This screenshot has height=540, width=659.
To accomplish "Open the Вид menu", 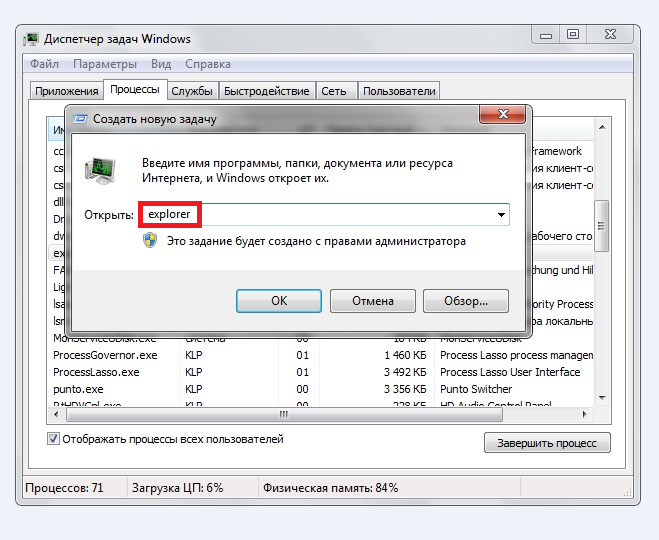I will (161, 64).
